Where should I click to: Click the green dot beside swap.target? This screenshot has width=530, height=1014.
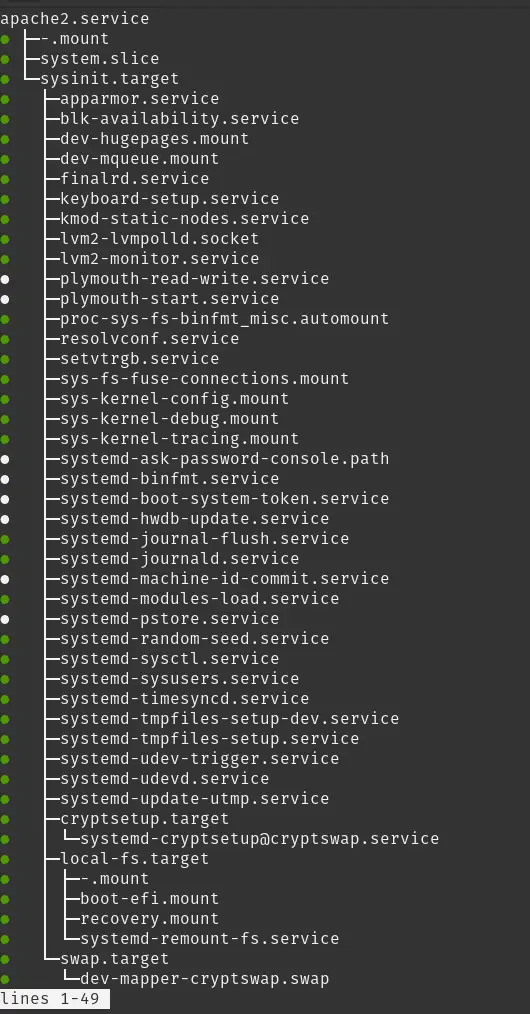pyautogui.click(x=5, y=959)
